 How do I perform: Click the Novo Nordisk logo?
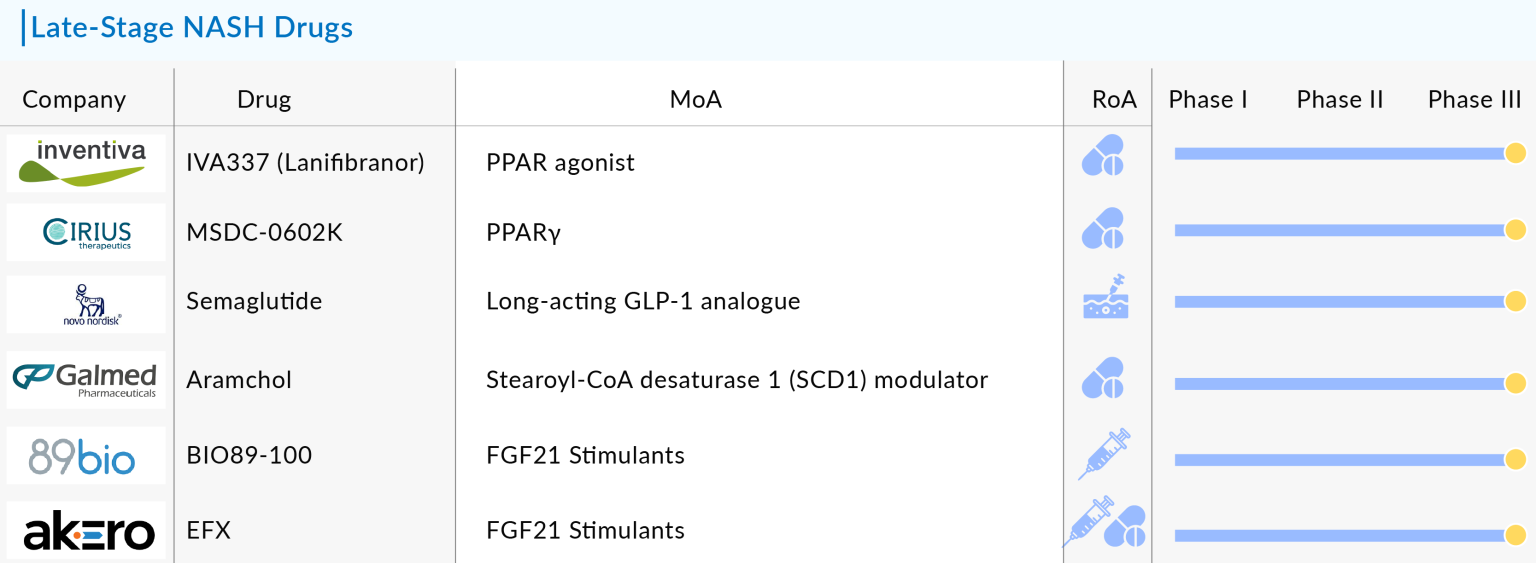point(86,305)
